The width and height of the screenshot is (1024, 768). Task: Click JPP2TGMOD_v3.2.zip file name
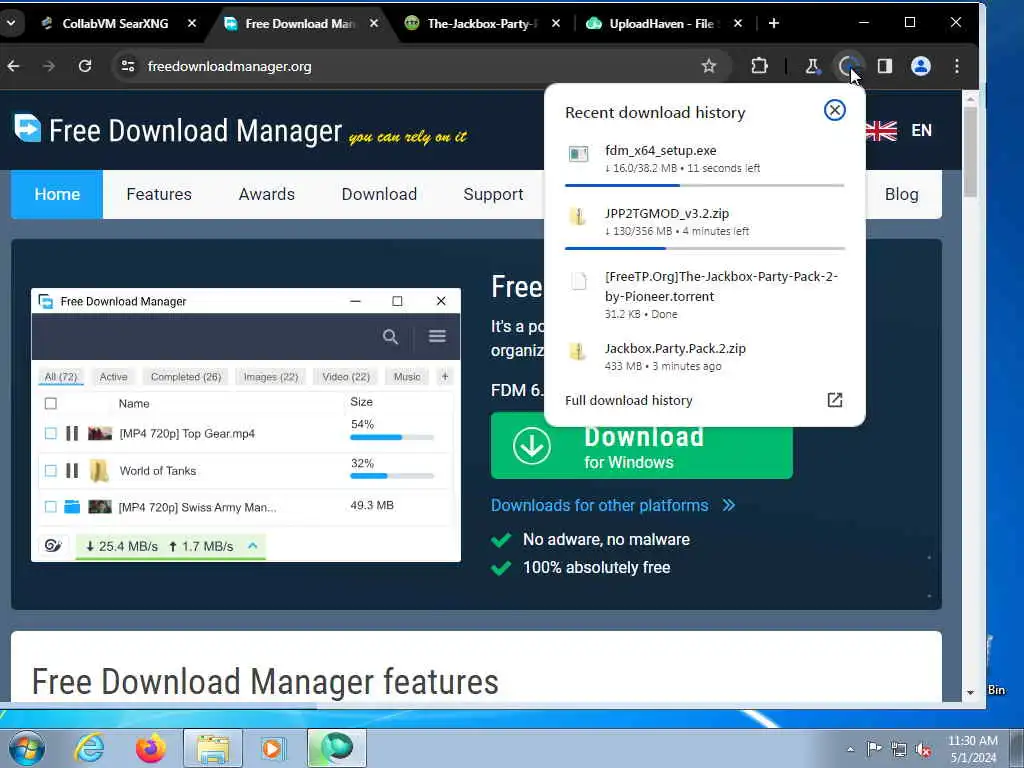tap(667, 214)
